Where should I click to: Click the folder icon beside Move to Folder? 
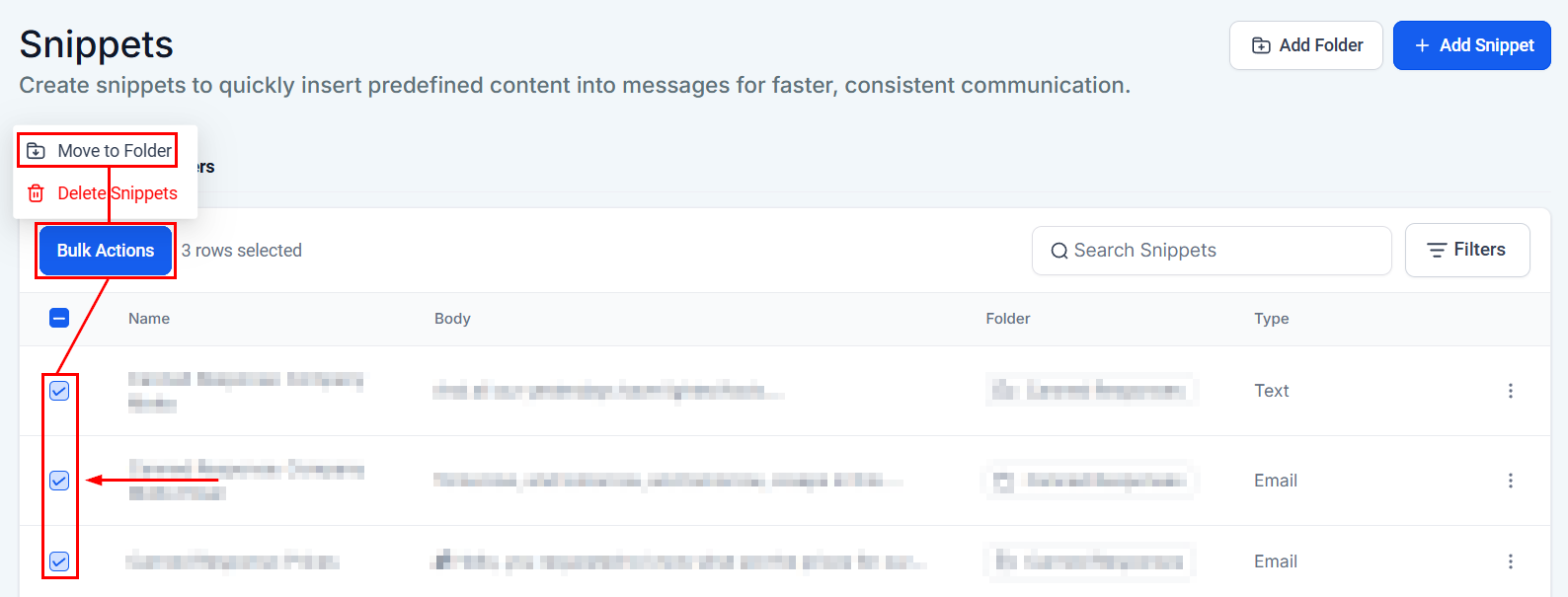tap(37, 151)
